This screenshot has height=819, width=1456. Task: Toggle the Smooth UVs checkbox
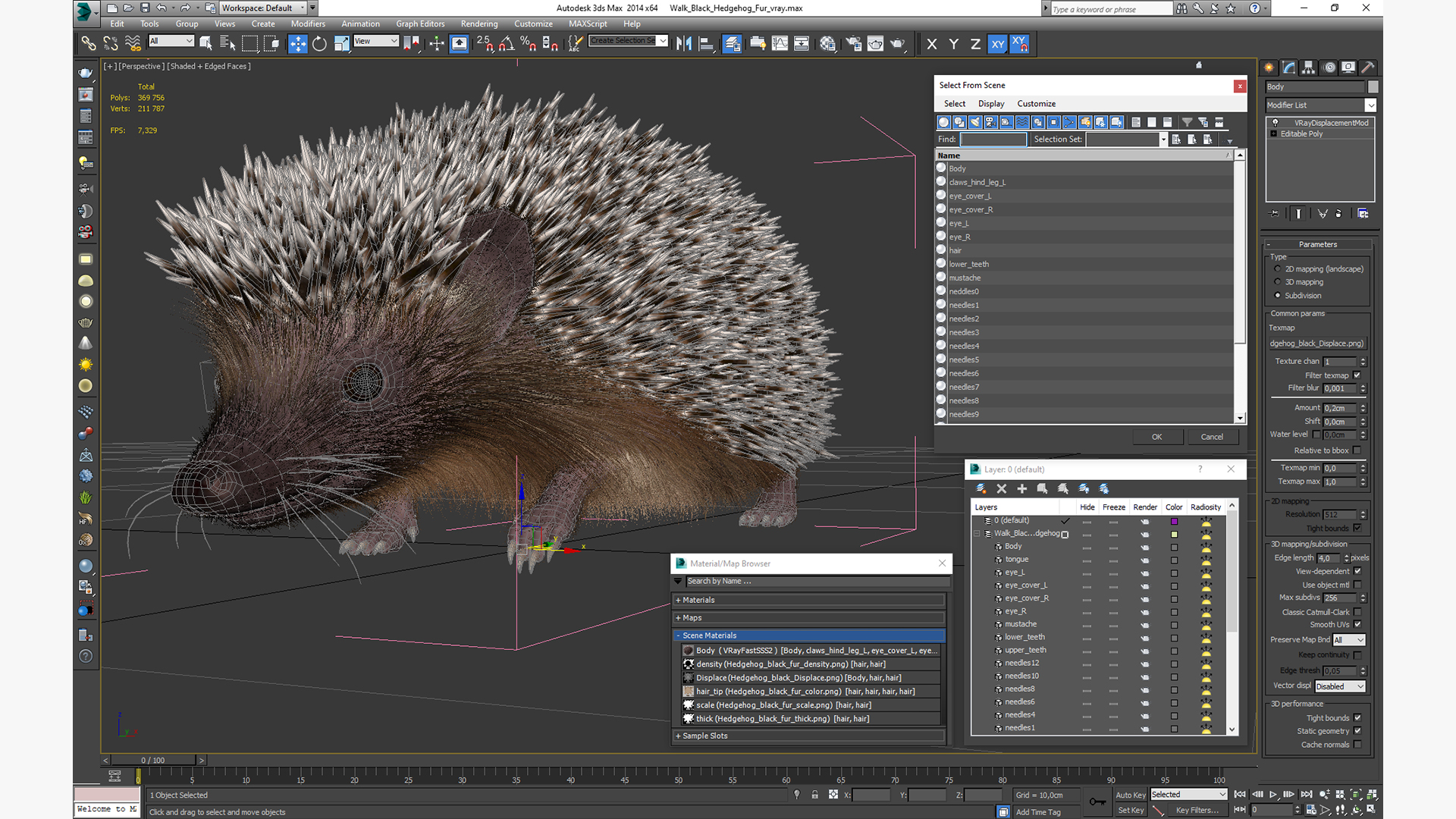[x=1357, y=625]
